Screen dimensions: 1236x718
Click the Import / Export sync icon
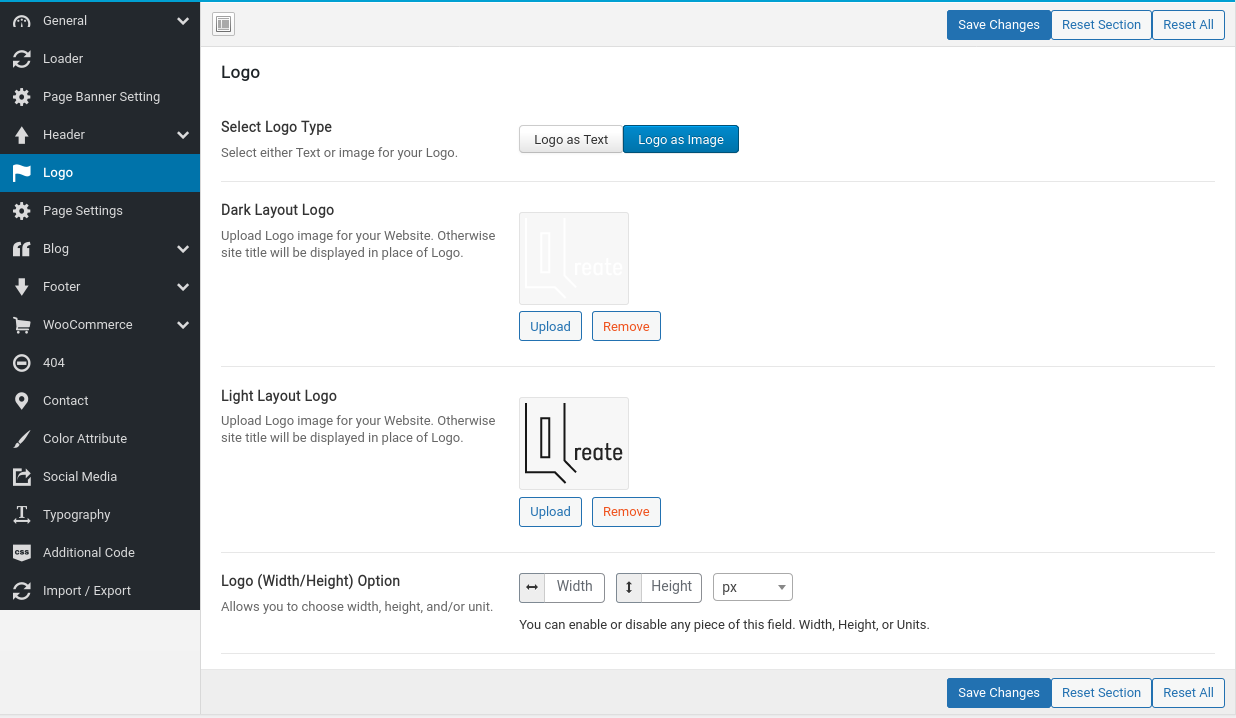coord(21,591)
